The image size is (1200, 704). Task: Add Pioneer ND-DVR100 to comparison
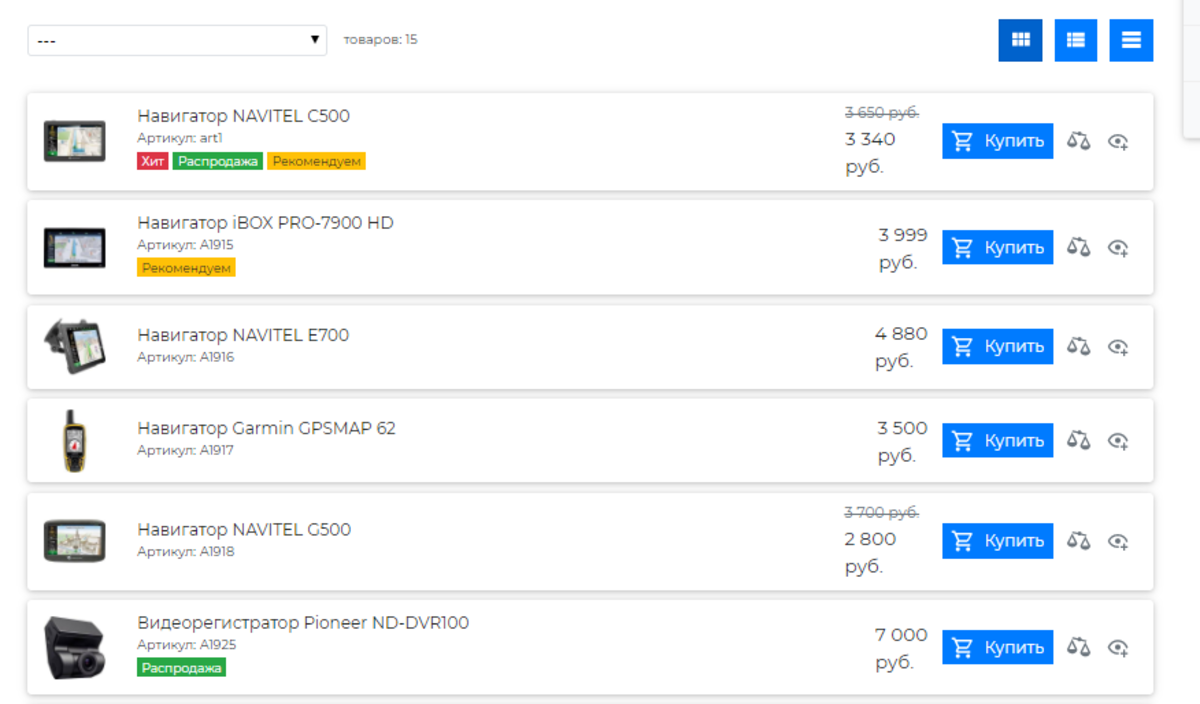pos(1078,647)
